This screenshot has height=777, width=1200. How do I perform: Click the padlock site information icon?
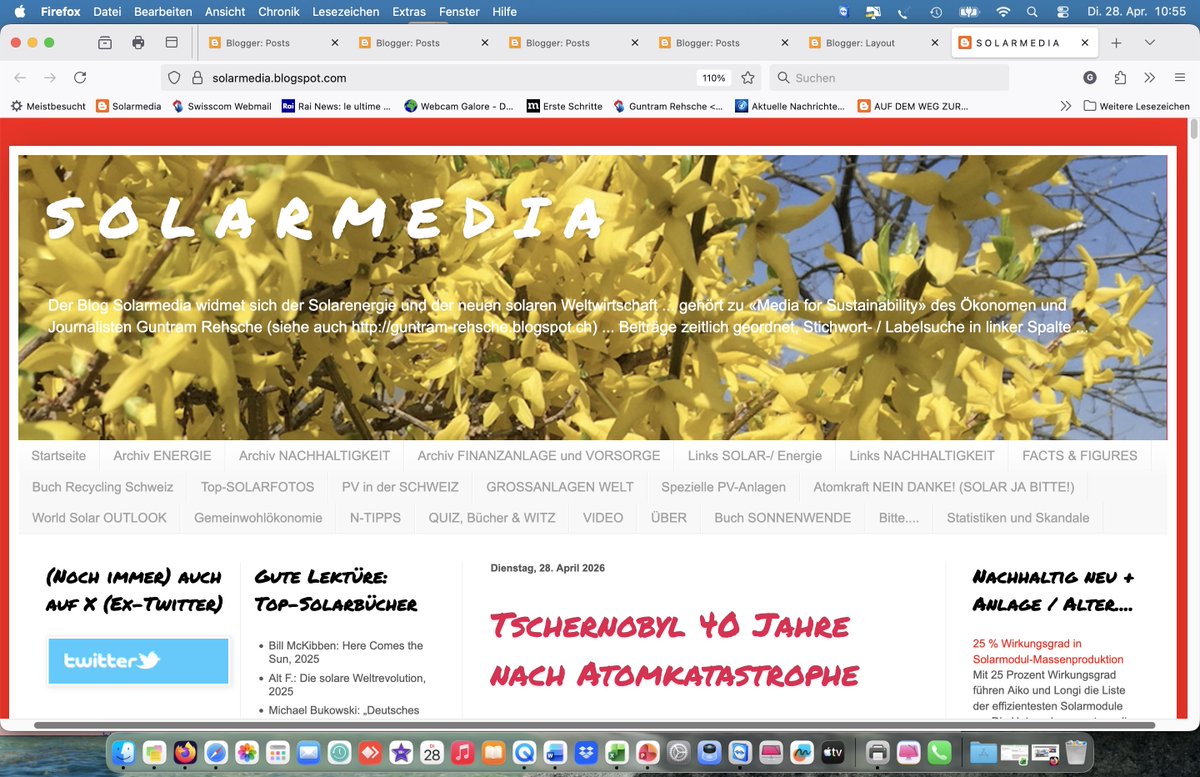pos(197,78)
